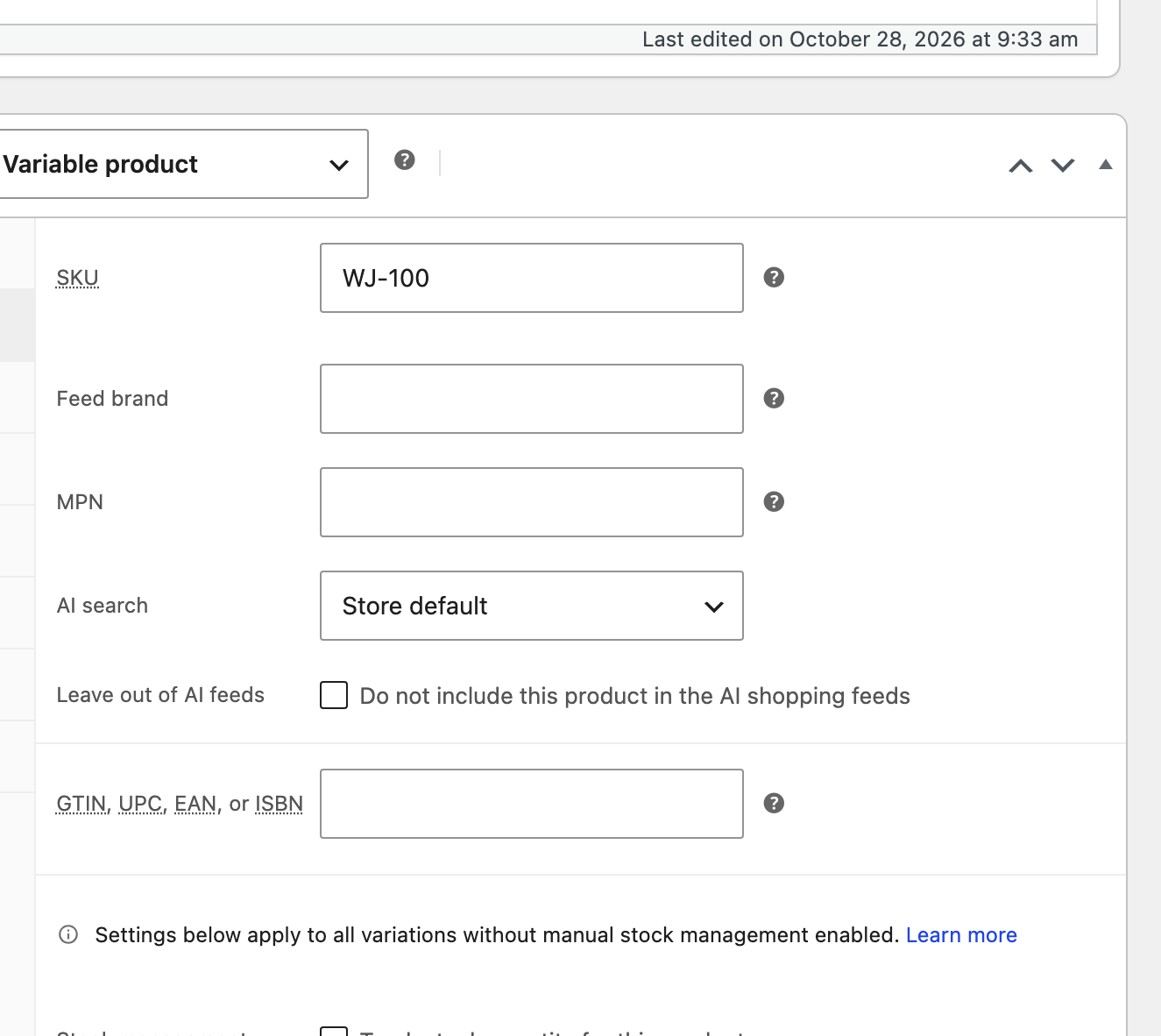
Task: Open the Variable product type dropdown
Action: coord(183,164)
